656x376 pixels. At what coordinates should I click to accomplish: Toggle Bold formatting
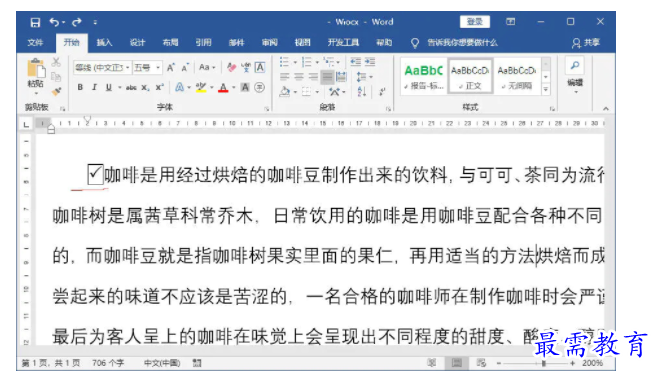80,87
